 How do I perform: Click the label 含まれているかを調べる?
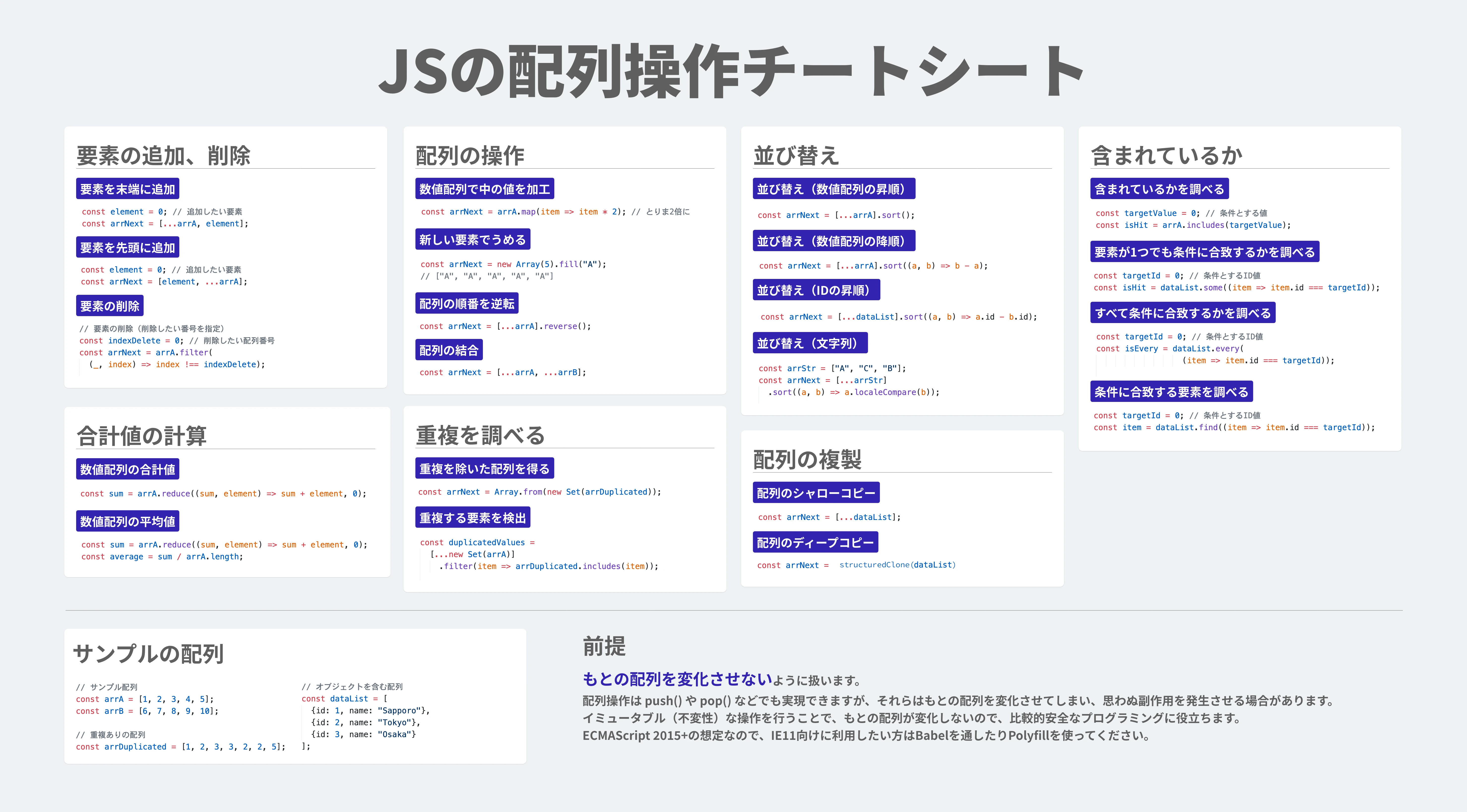pos(1159,189)
